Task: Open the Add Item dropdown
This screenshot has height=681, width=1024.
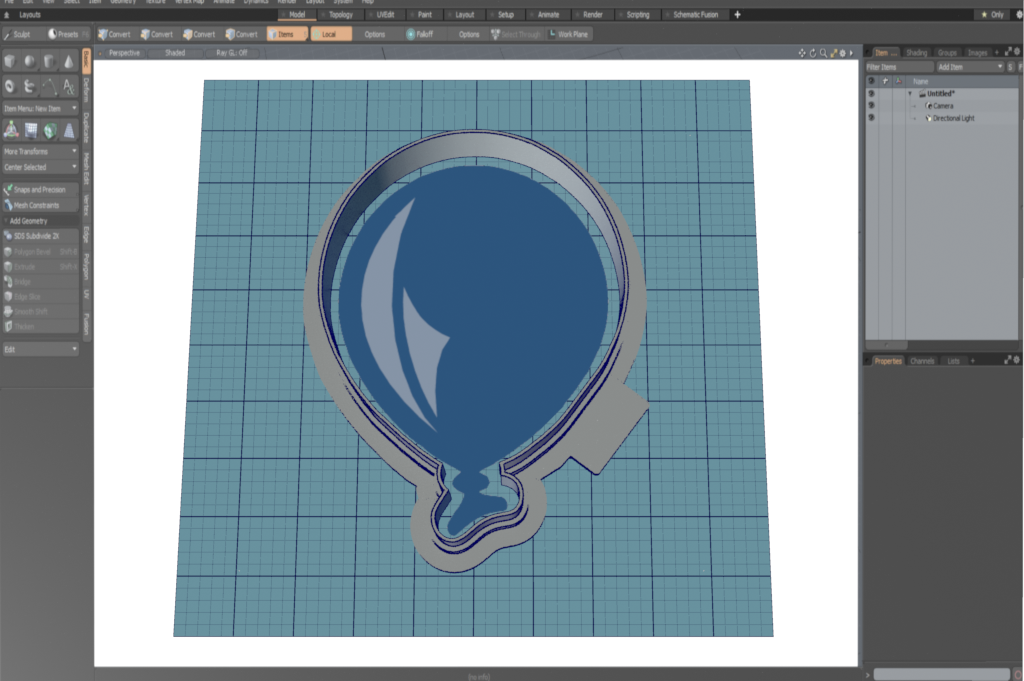Action: click(968, 66)
